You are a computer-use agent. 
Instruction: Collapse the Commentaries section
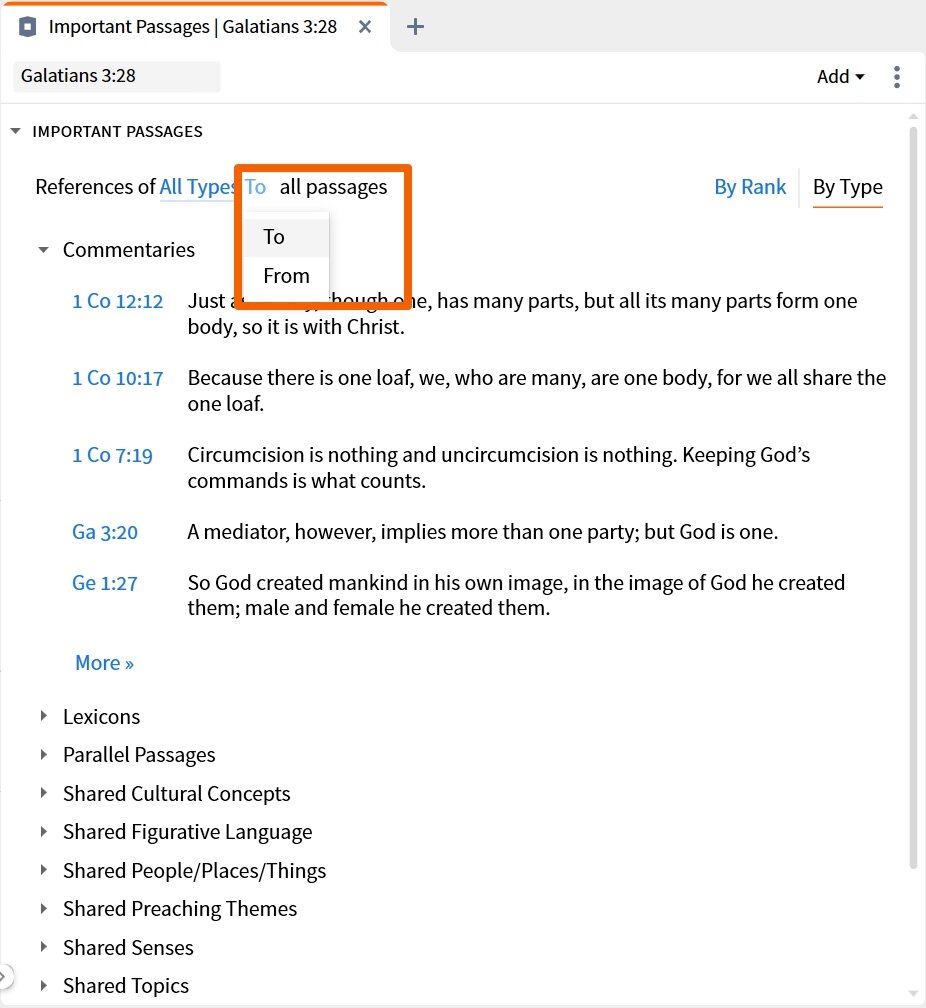[42, 250]
